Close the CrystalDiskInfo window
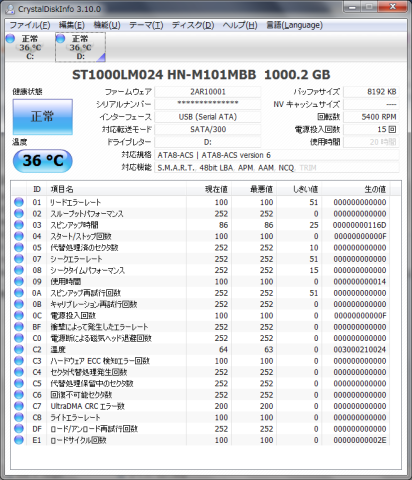 pyautogui.click(x=392, y=7)
